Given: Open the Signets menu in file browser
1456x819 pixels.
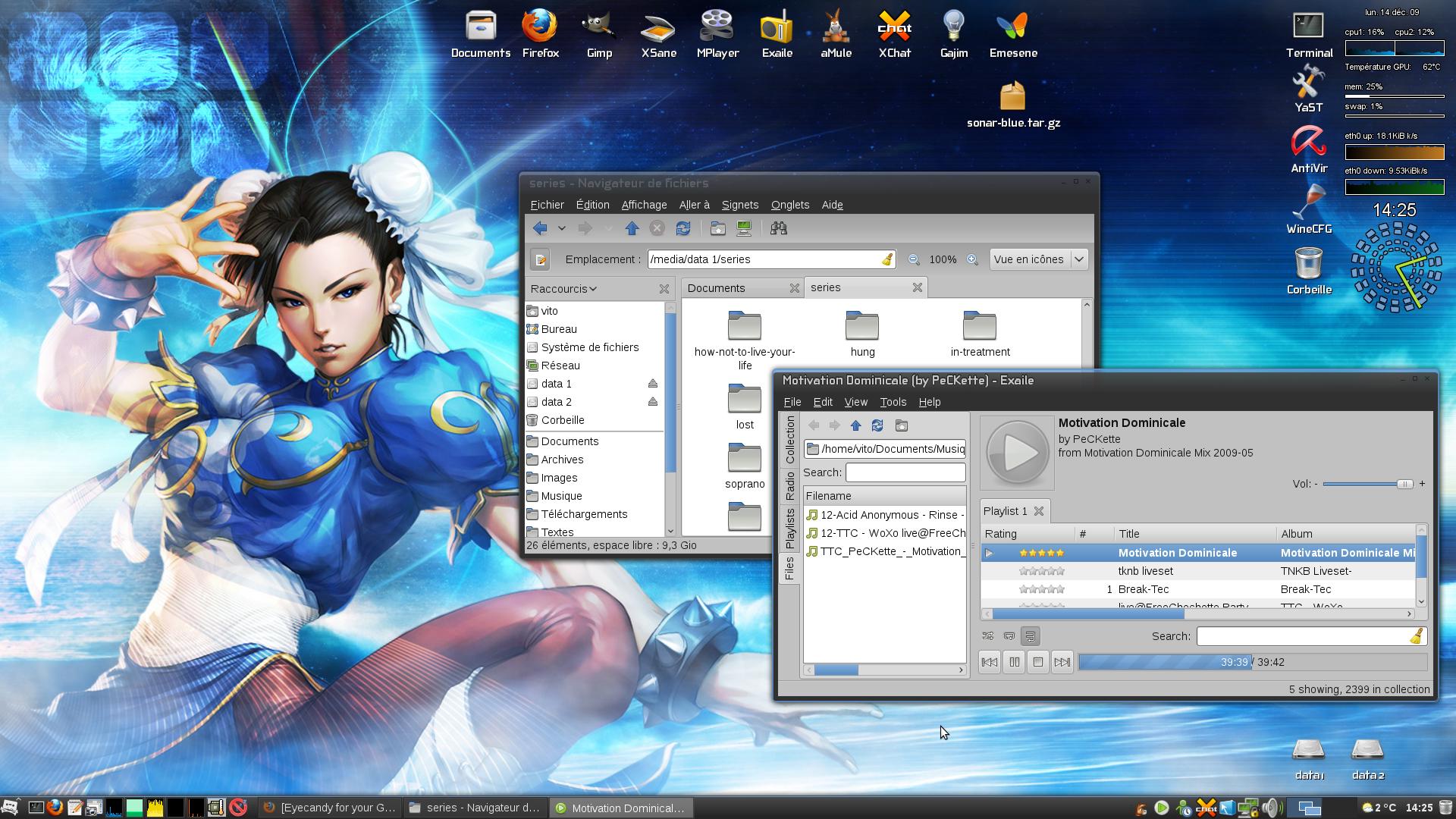Looking at the screenshot, I should click(x=740, y=205).
